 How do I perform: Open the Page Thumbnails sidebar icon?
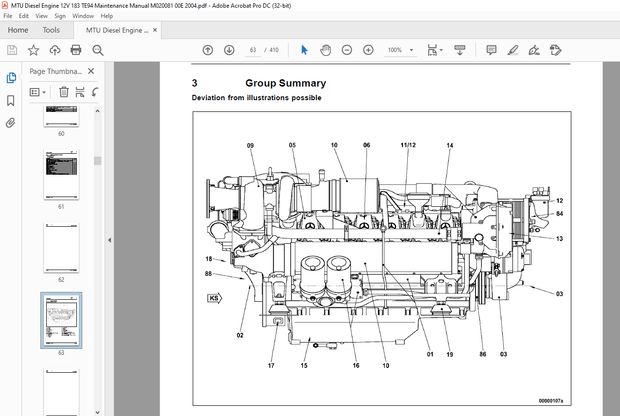tap(11, 78)
